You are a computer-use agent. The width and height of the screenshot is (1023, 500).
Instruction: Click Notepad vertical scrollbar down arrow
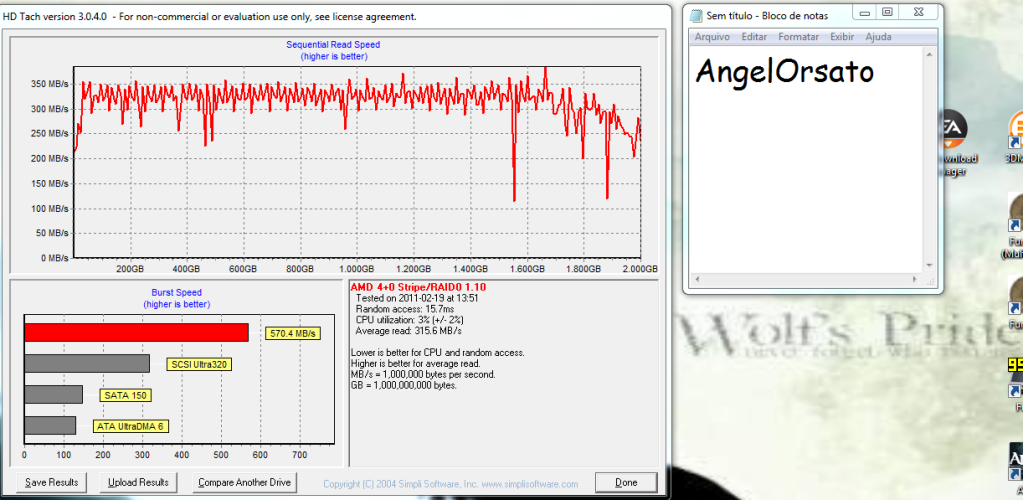931,265
